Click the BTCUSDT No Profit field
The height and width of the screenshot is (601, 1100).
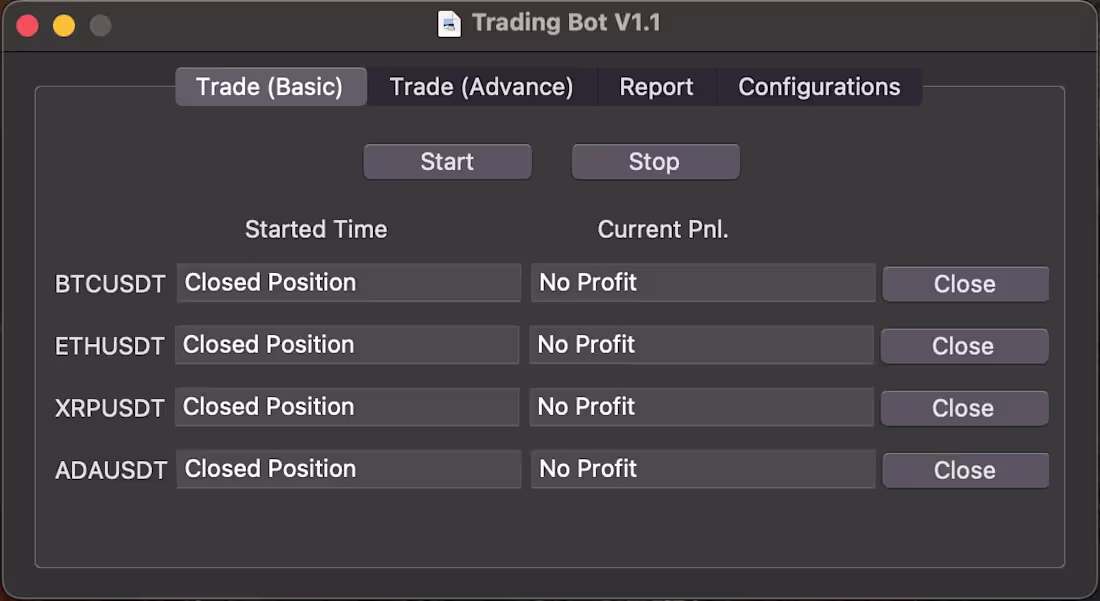coord(702,283)
